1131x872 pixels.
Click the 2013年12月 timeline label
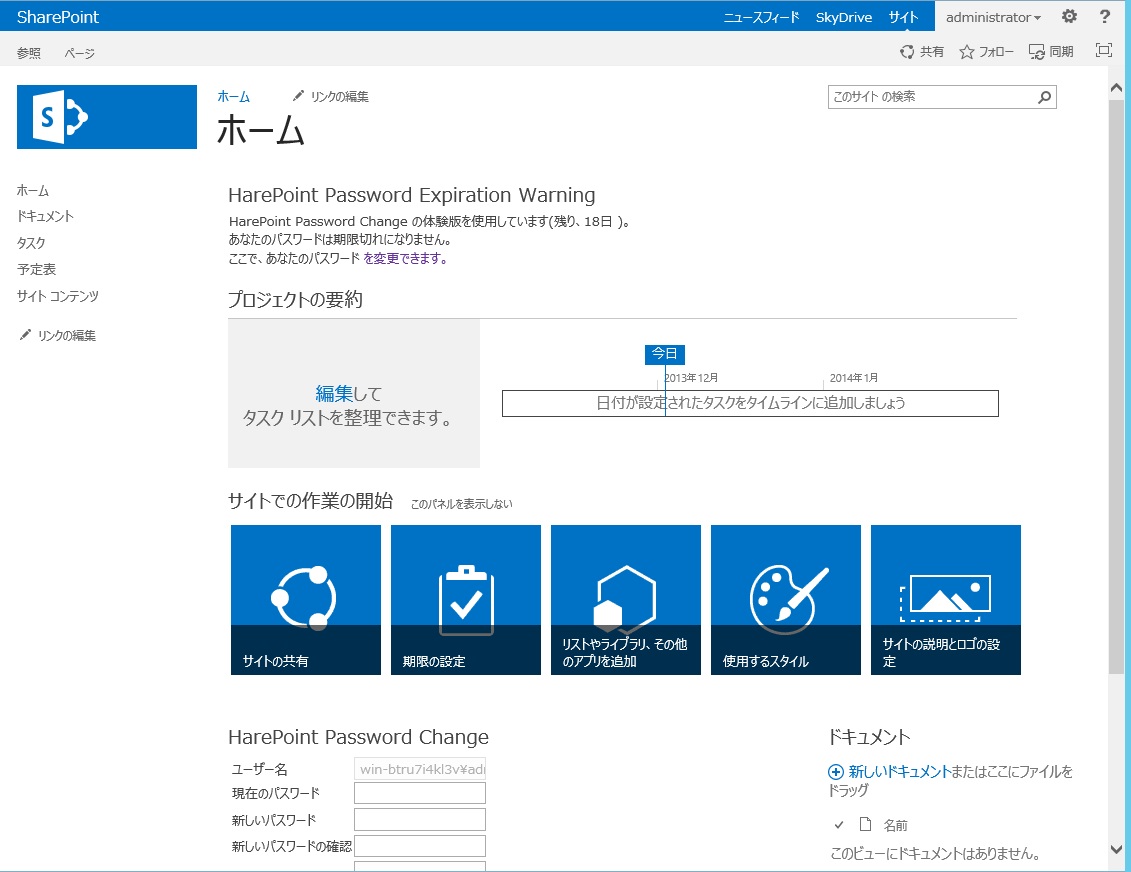click(x=691, y=378)
